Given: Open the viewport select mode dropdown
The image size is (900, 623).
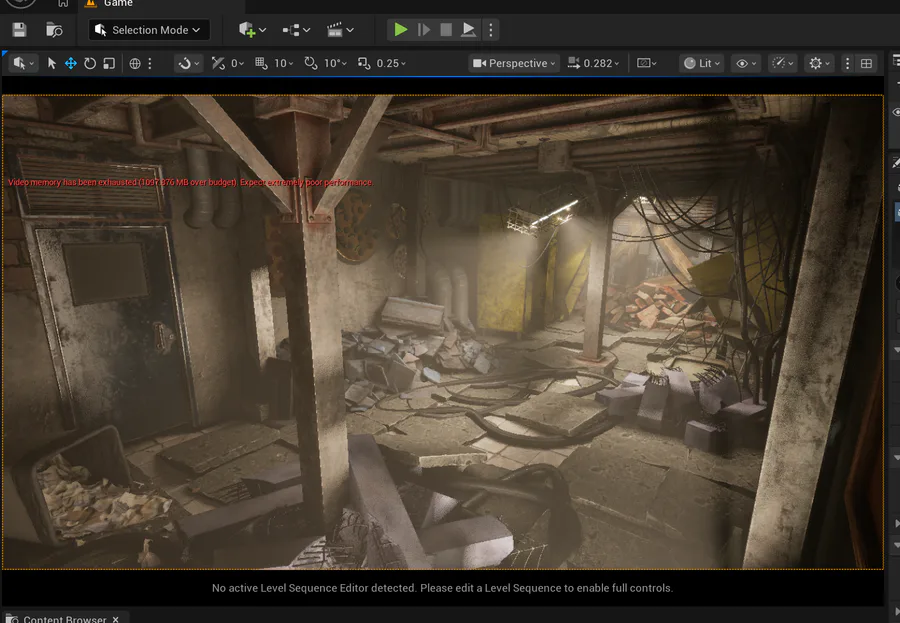Looking at the screenshot, I should tap(23, 63).
